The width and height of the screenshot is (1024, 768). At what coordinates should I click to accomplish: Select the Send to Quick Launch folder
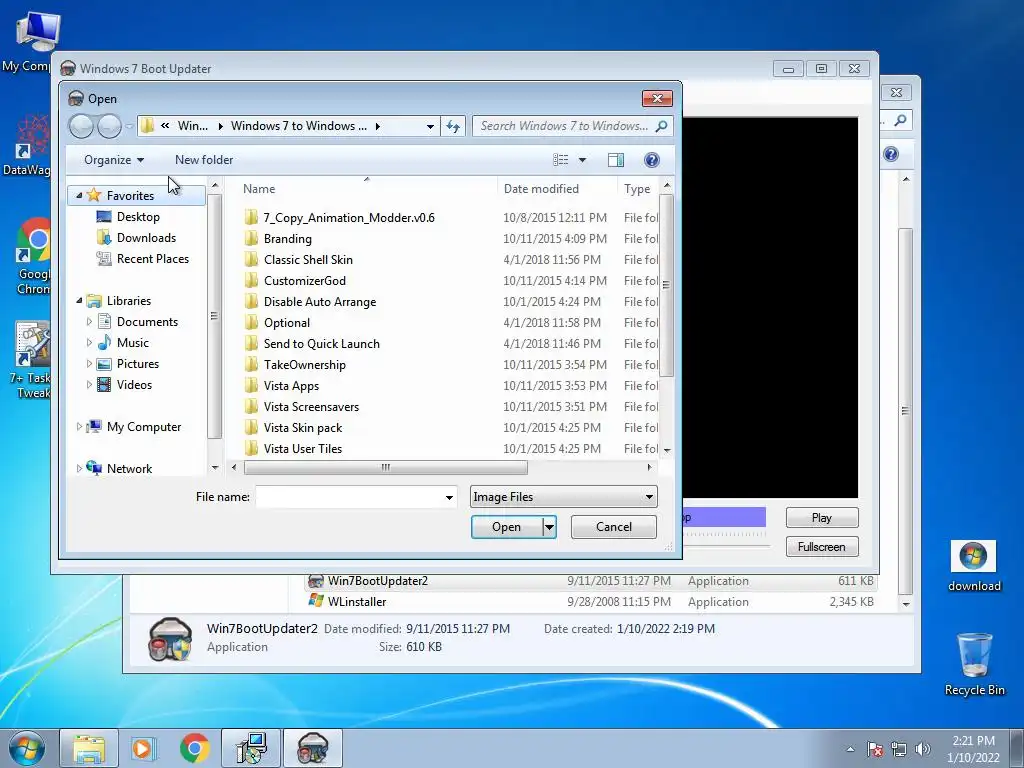(321, 344)
